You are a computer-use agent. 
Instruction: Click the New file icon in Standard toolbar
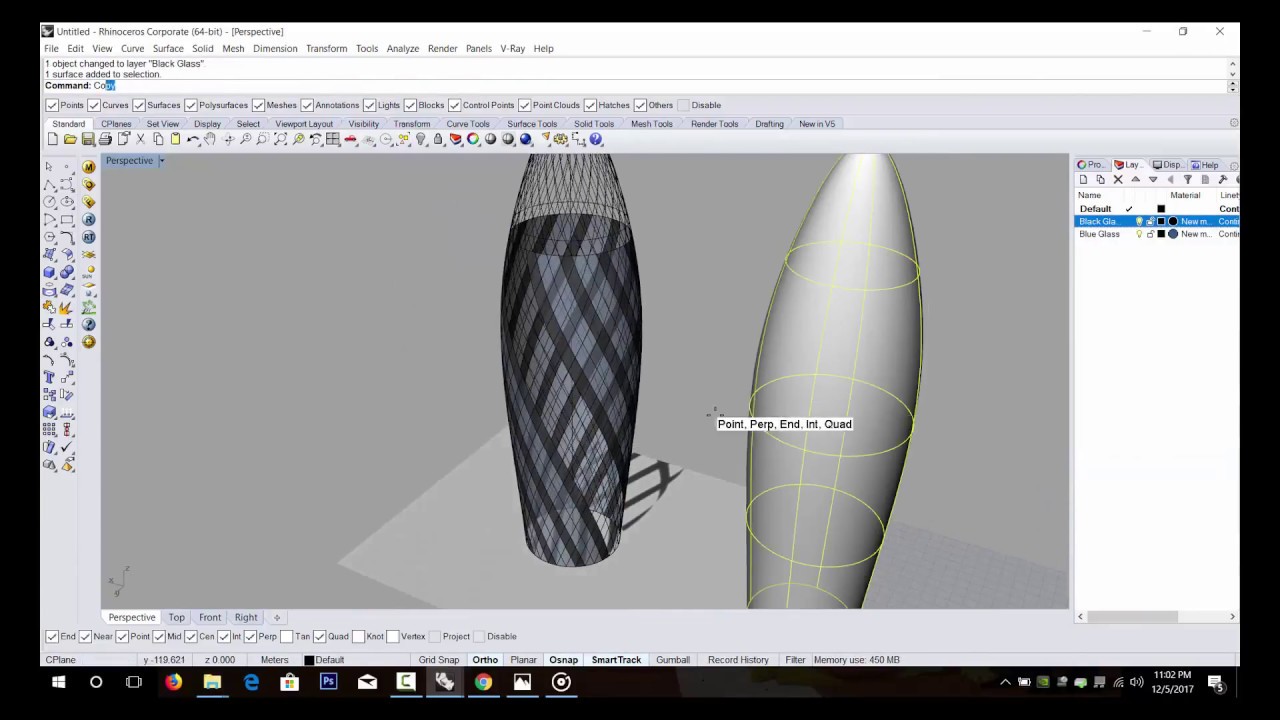click(53, 140)
